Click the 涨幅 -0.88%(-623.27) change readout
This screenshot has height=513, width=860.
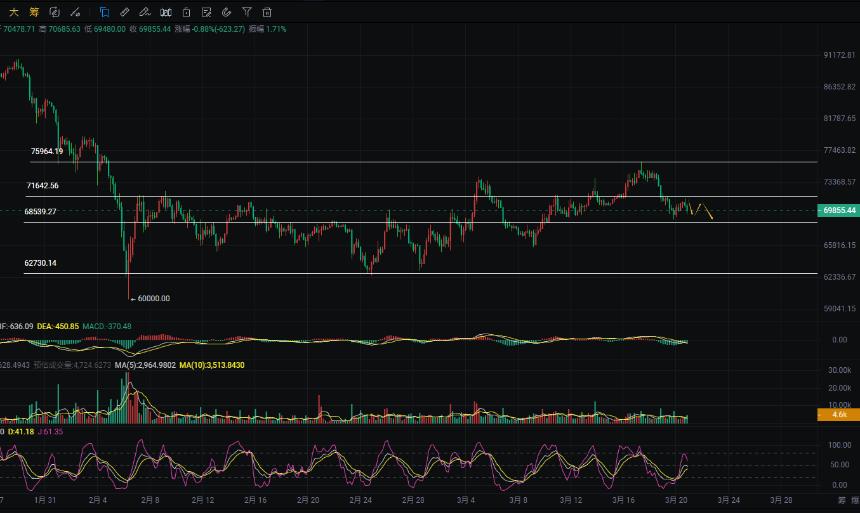[x=210, y=29]
